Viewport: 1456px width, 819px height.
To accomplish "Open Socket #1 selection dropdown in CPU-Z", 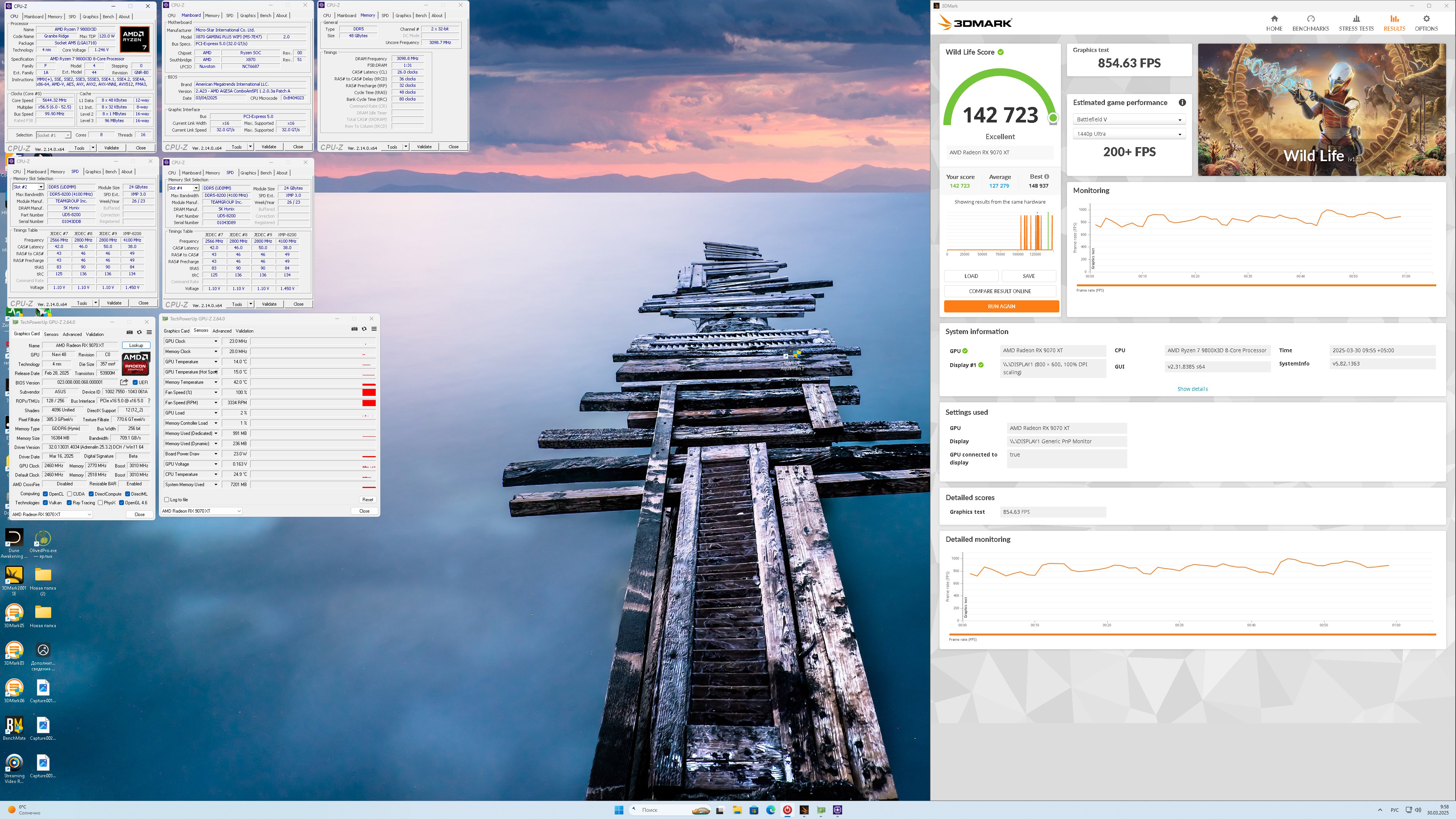I will click(54, 135).
